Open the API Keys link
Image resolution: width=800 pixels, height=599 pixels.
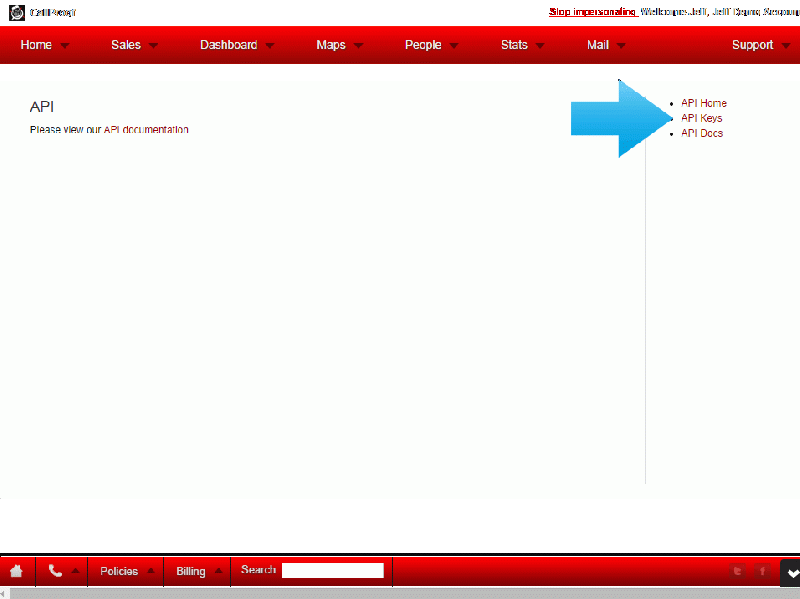tap(702, 118)
